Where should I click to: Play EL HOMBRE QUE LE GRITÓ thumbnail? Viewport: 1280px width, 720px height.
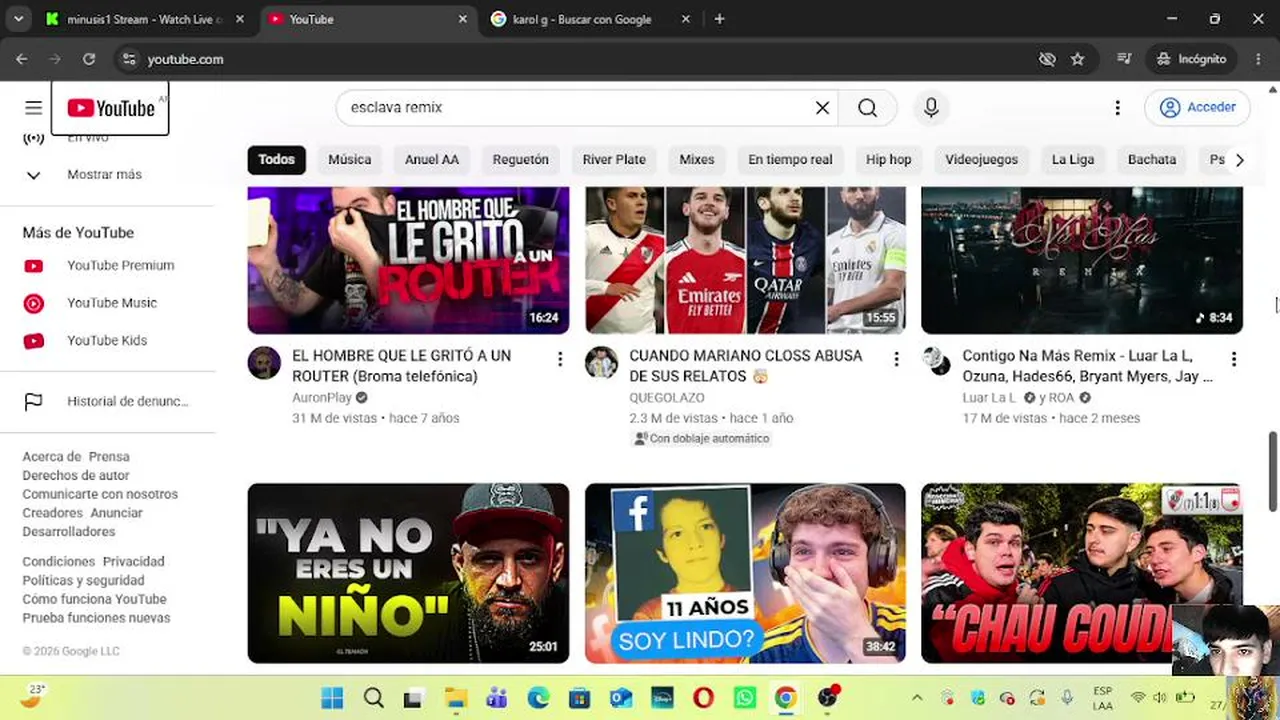coord(408,260)
